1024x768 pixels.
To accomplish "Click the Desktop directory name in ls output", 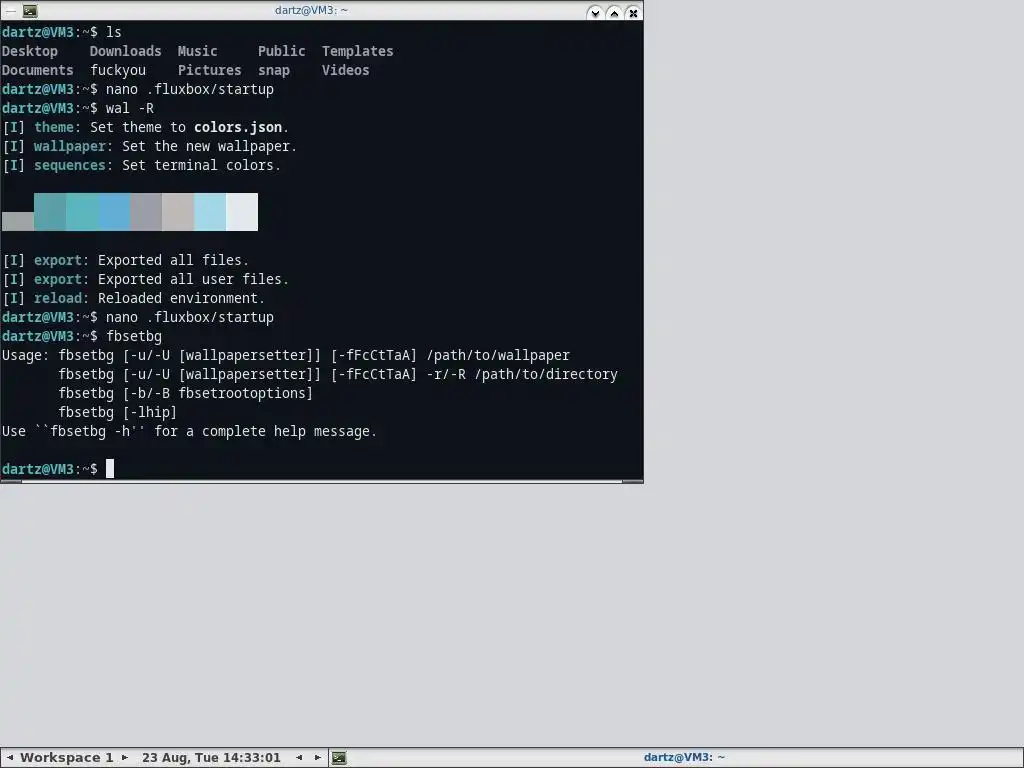I will [29, 51].
